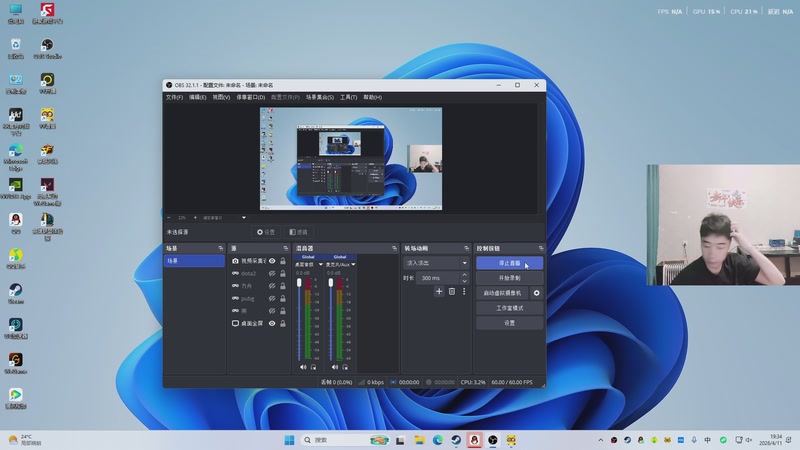Open the 文件(F) menu
The width and height of the screenshot is (800, 450).
click(174, 97)
